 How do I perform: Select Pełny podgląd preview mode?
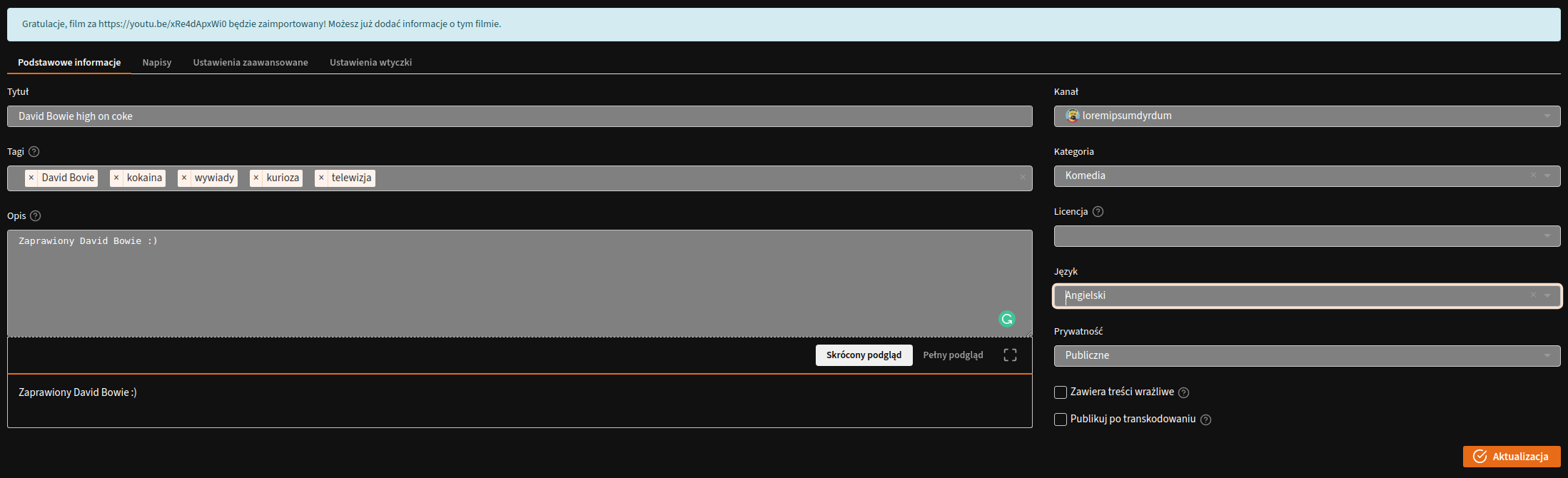(x=953, y=355)
